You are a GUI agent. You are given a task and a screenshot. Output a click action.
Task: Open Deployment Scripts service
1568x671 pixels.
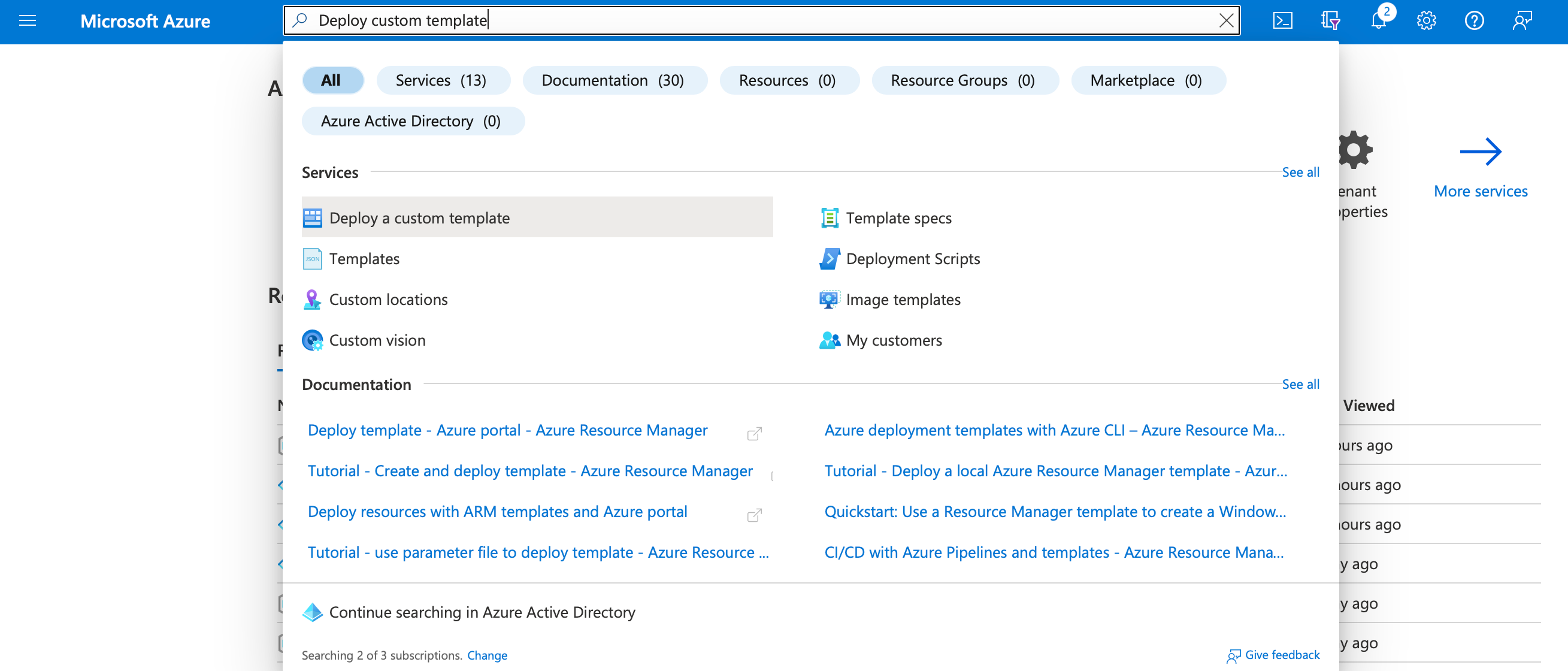(x=912, y=258)
